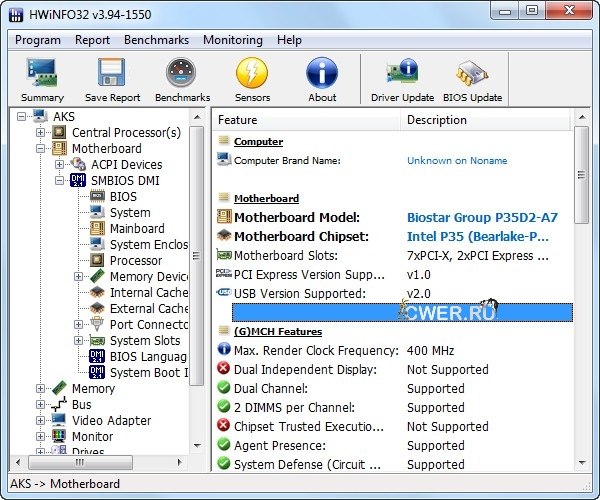This screenshot has width=600, height=500.
Task: Select the Motherboard Model row
Action: tap(296, 217)
